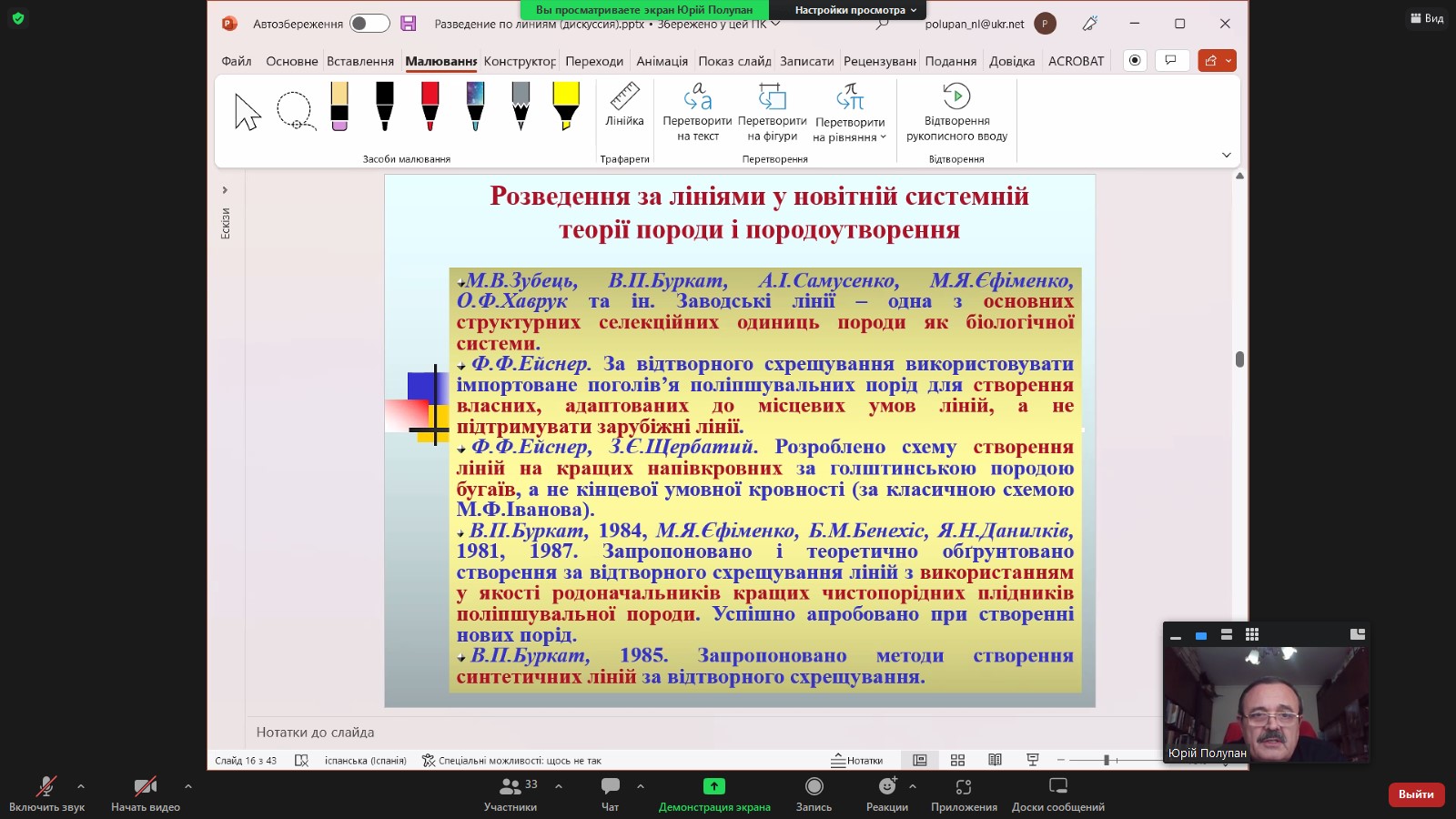This screenshot has width=1456, height=819.
Task: Click the Вид view button
Action: tap(1427, 18)
